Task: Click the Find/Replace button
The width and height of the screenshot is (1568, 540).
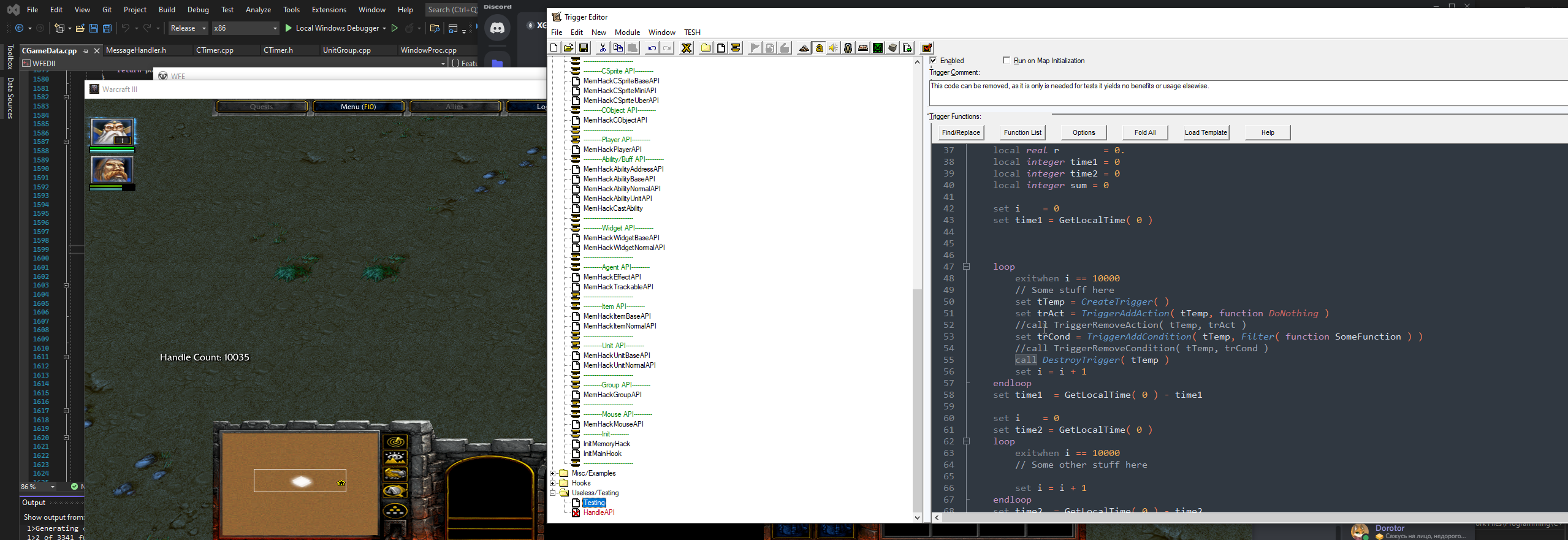Action: click(961, 132)
